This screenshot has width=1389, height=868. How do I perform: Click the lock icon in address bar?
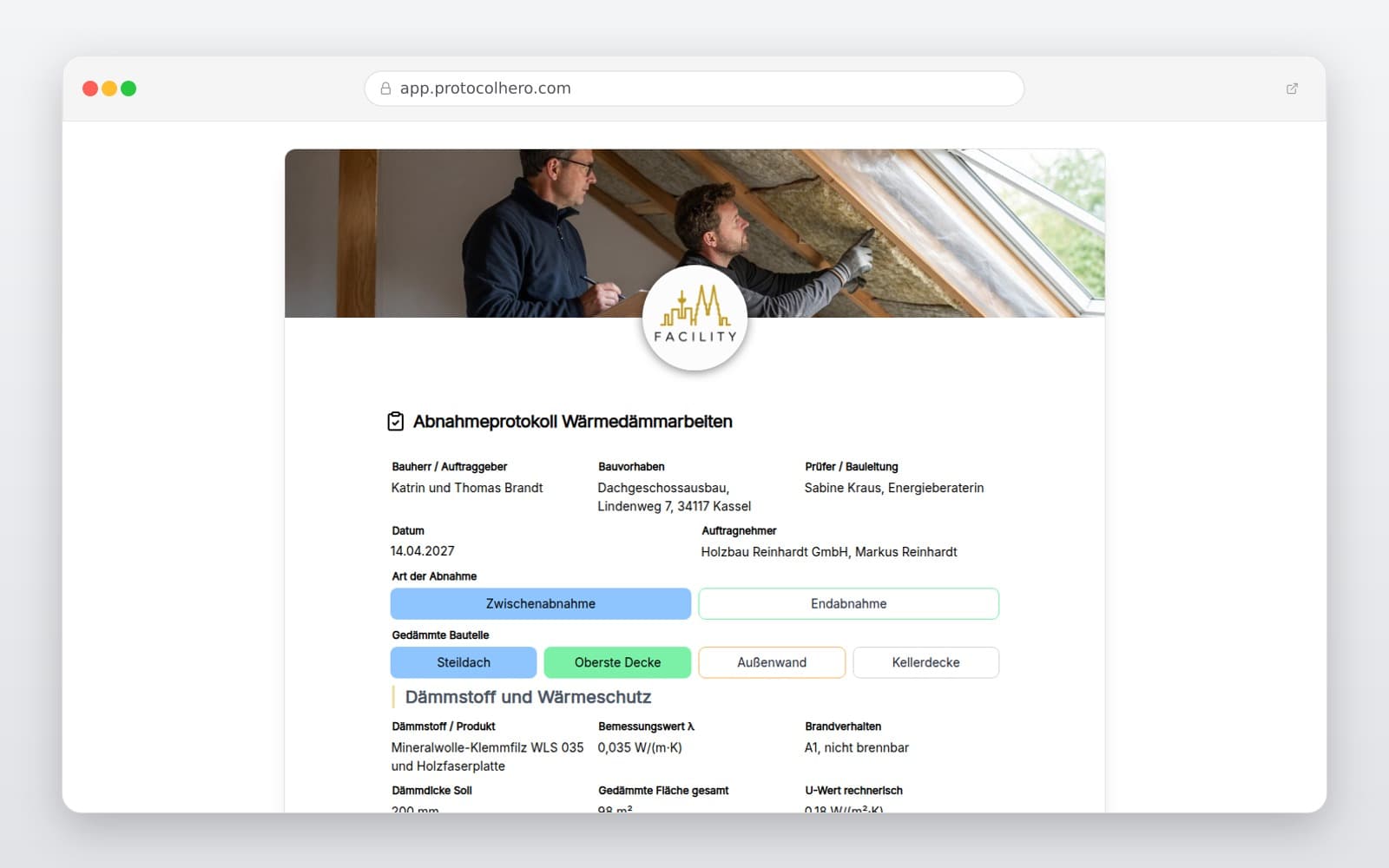(385, 89)
